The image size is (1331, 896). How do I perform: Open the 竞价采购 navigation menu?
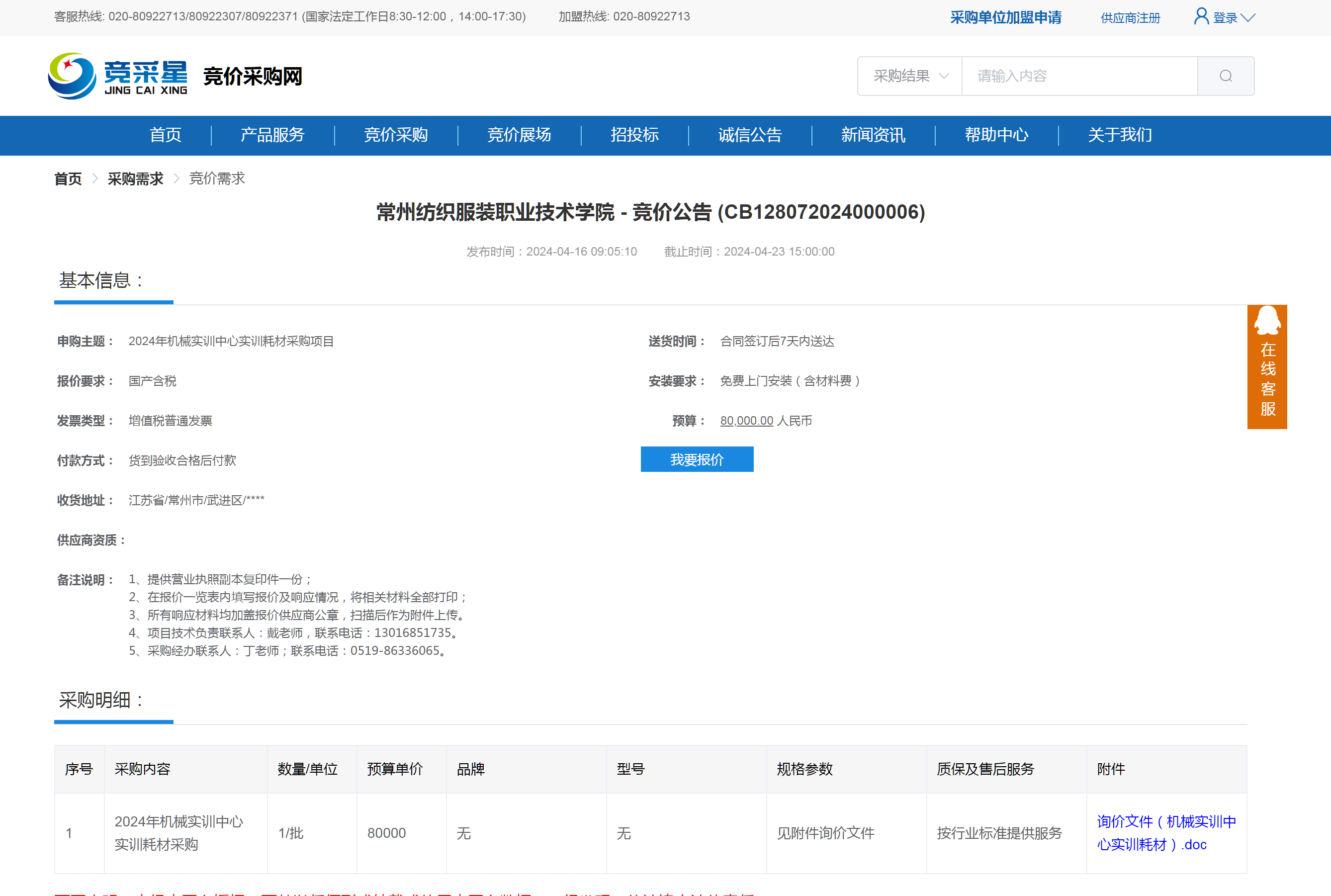tap(396, 135)
